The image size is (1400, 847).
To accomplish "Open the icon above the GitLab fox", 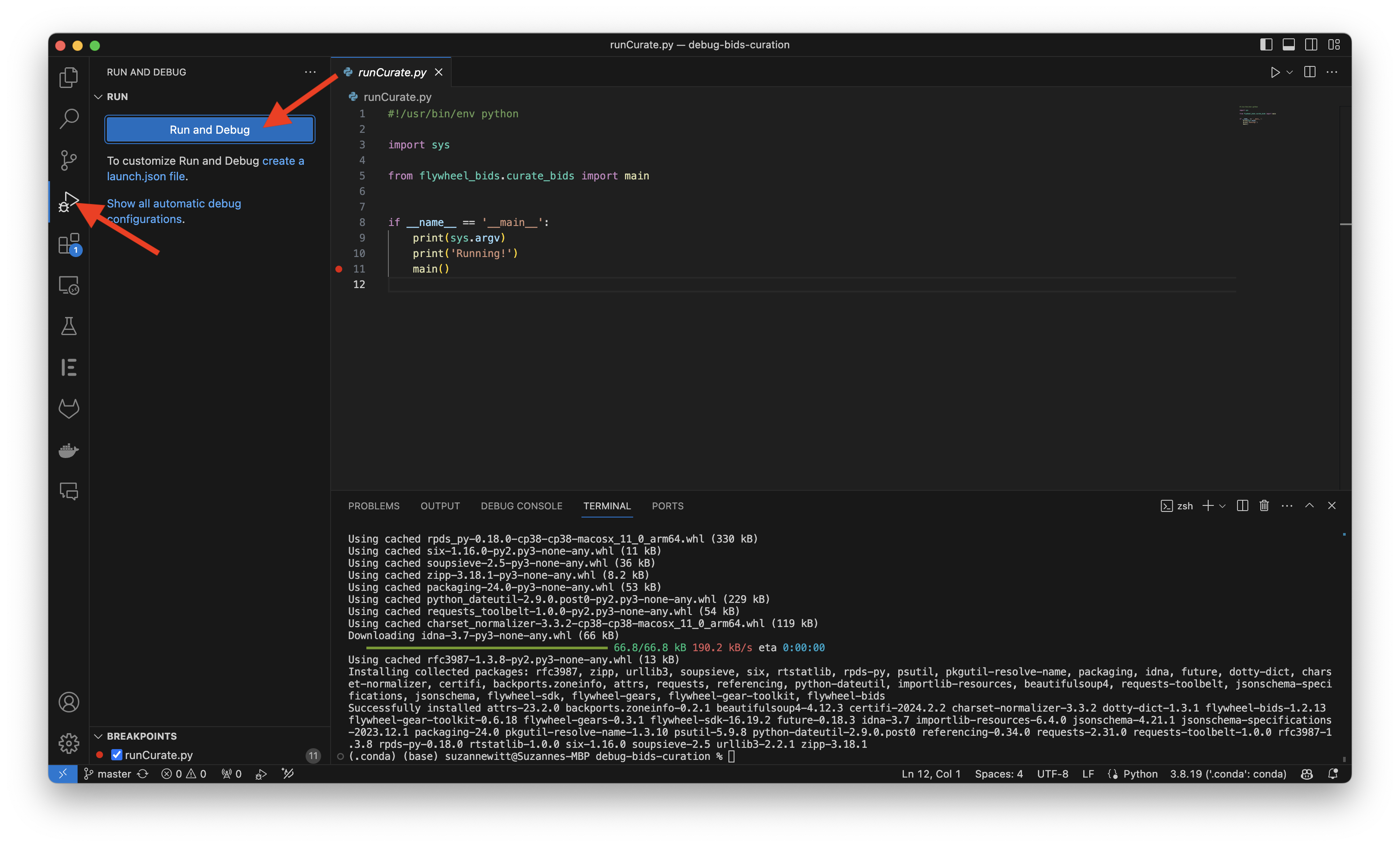I will (x=69, y=367).
